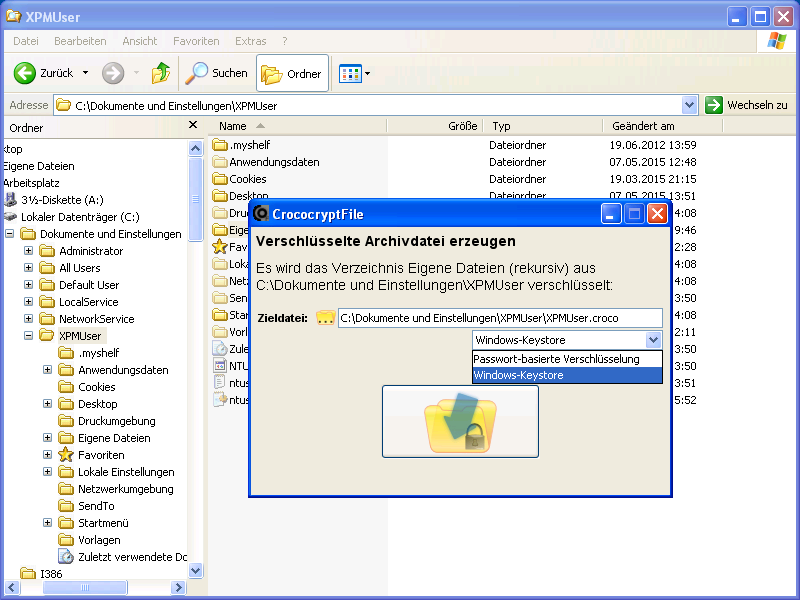
Task: Click the green Wechseln zu arrow
Action: coord(714,105)
